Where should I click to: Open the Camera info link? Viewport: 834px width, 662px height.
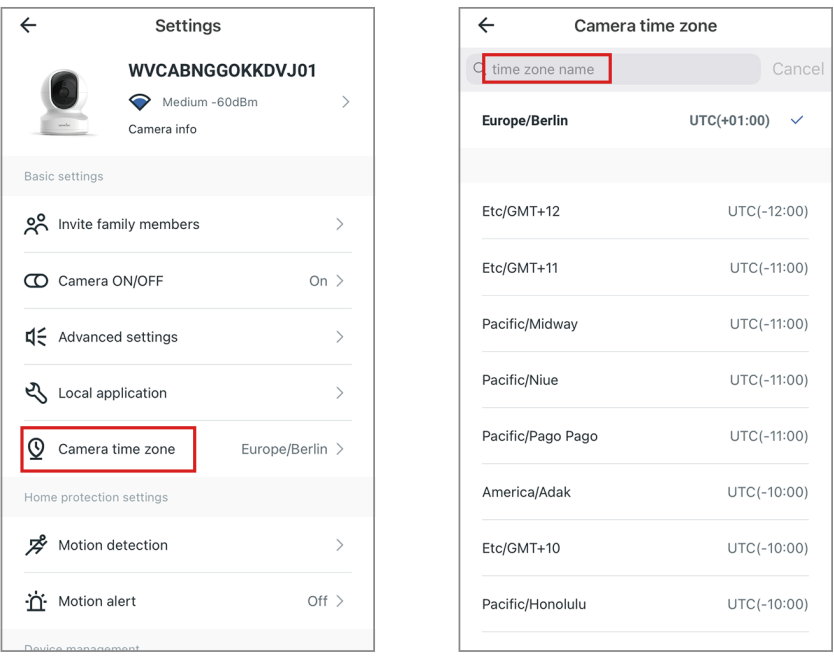pos(162,129)
